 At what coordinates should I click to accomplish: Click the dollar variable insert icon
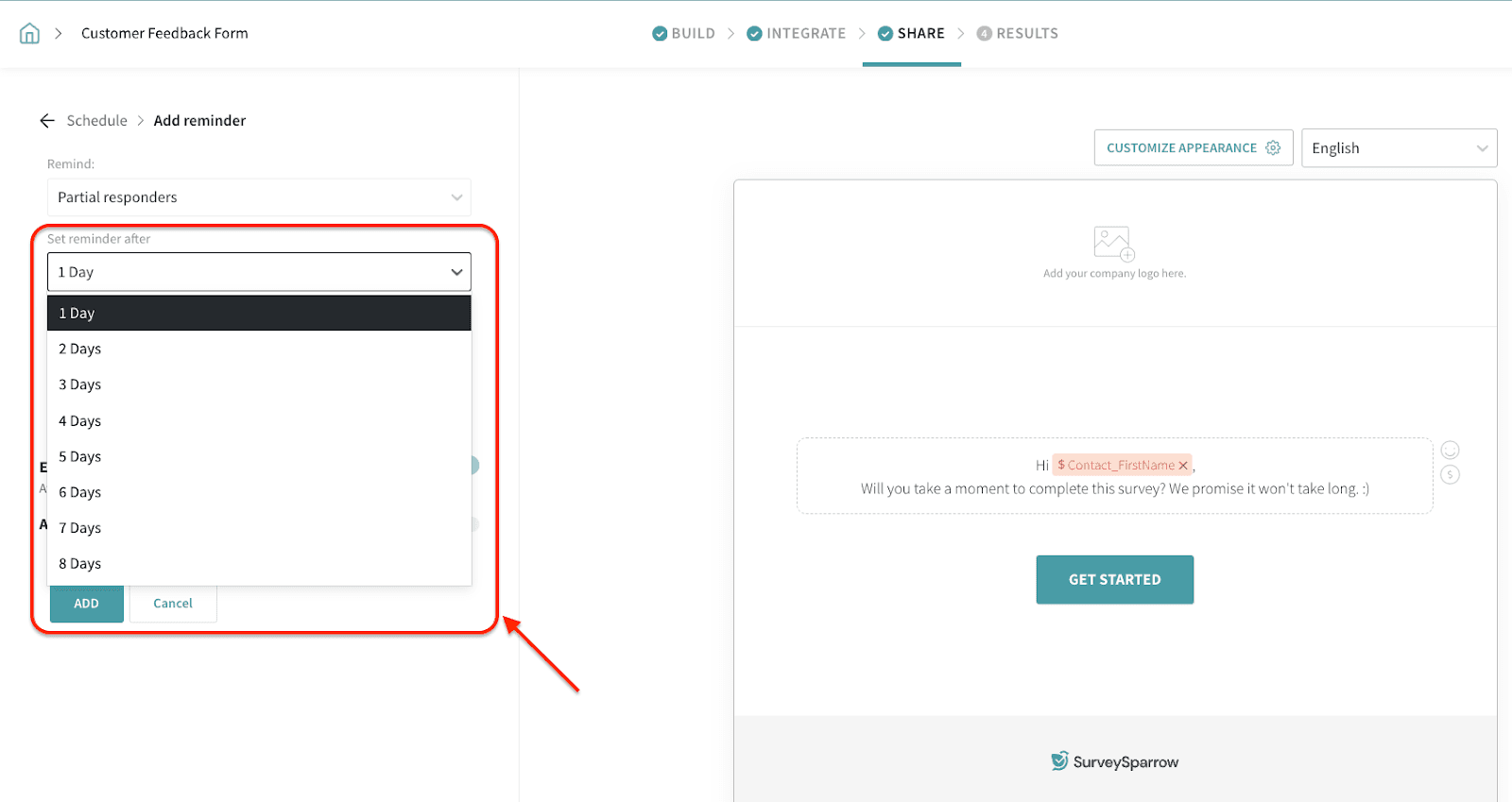pos(1450,475)
